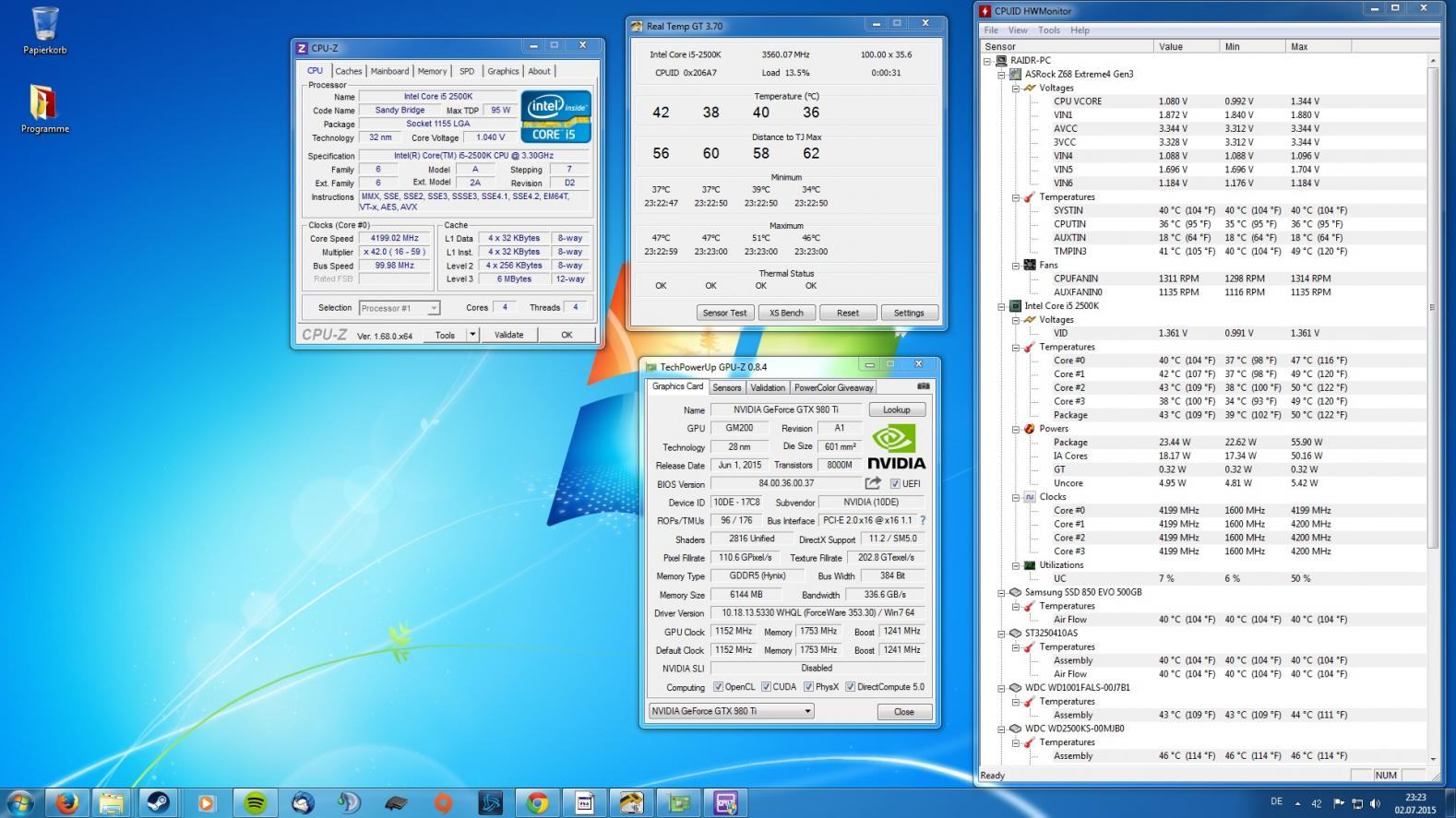1456x818 pixels.
Task: Open the File menu in HWMonitor
Action: [x=991, y=30]
